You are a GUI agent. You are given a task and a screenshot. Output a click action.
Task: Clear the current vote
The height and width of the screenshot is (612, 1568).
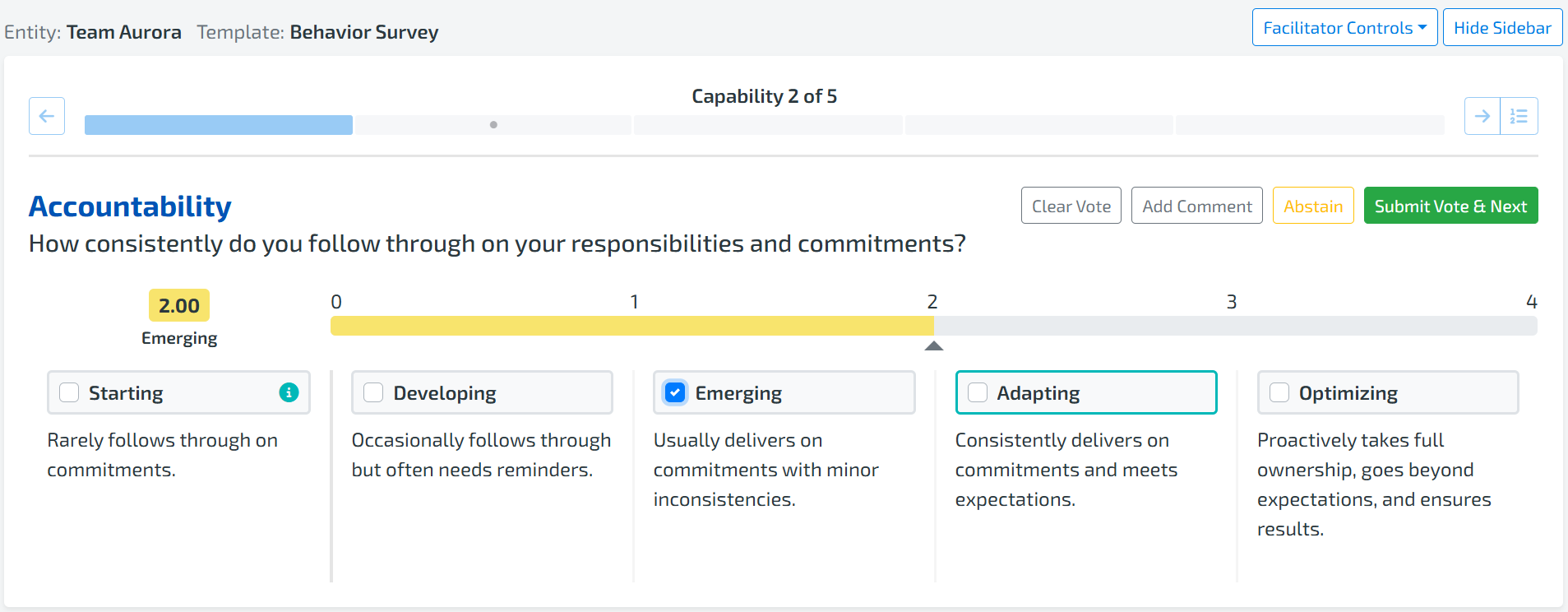1071,206
